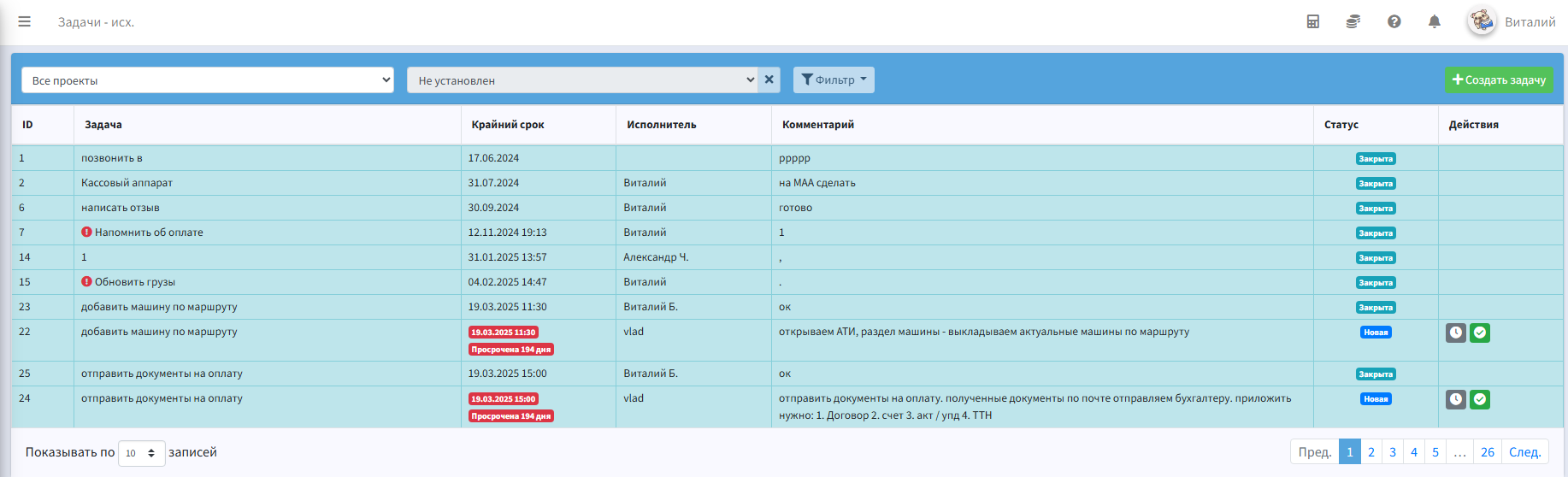
Task: Click the clock icon for task 24
Action: point(1456,399)
